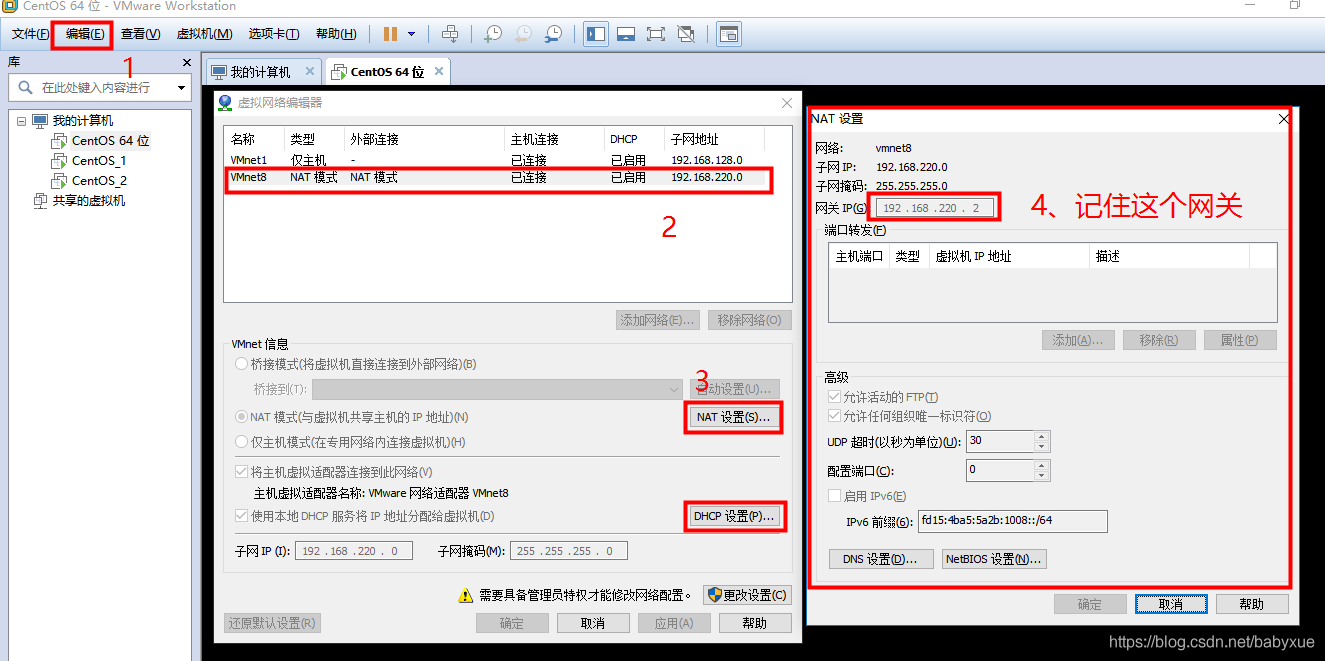
Task: Click the 子网 IP input field
Action: coord(353,551)
